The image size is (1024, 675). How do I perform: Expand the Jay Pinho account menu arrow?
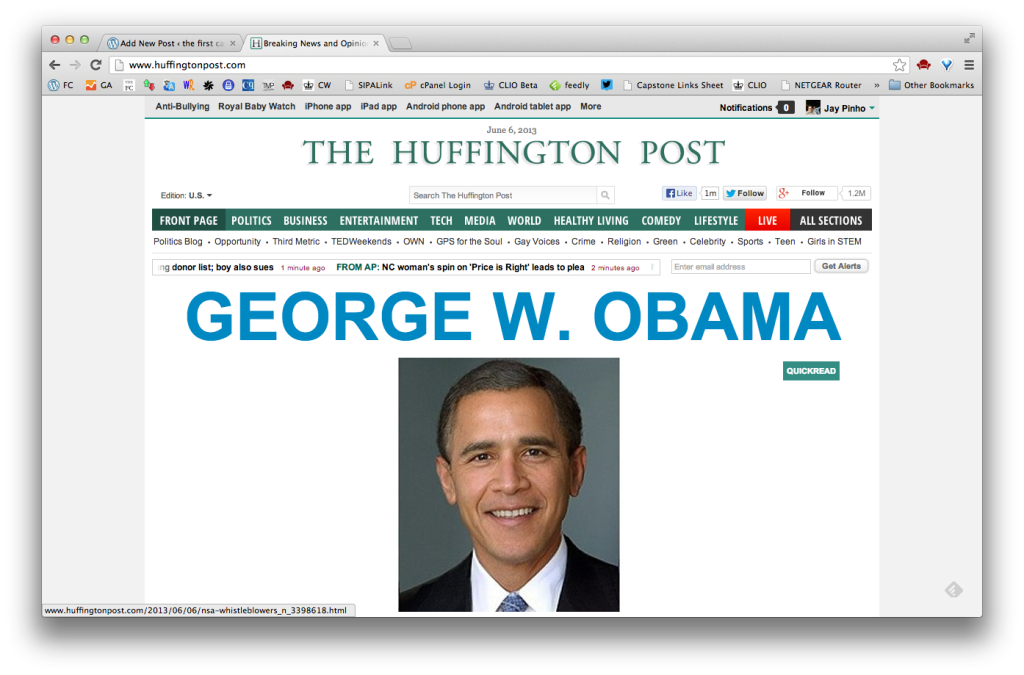coord(872,108)
